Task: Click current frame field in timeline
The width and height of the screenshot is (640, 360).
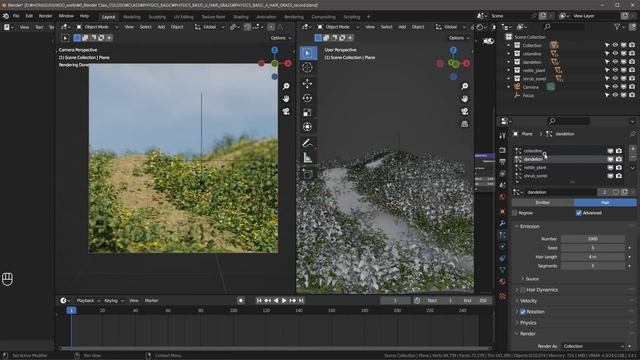Action: coord(395,301)
